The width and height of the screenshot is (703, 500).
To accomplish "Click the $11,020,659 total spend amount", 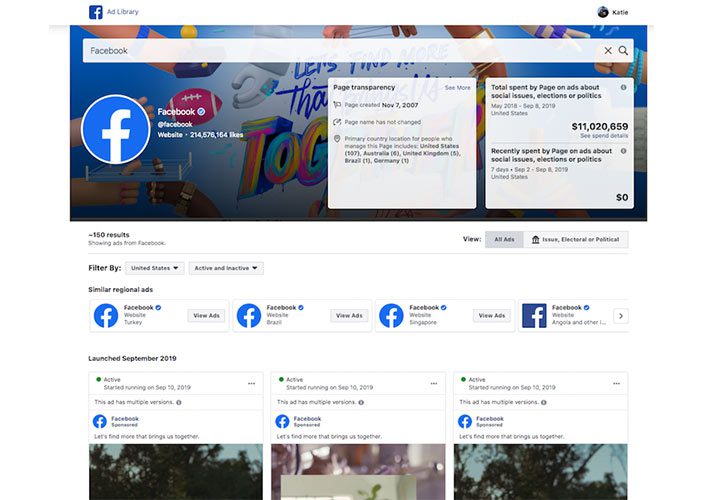I will click(x=599, y=126).
